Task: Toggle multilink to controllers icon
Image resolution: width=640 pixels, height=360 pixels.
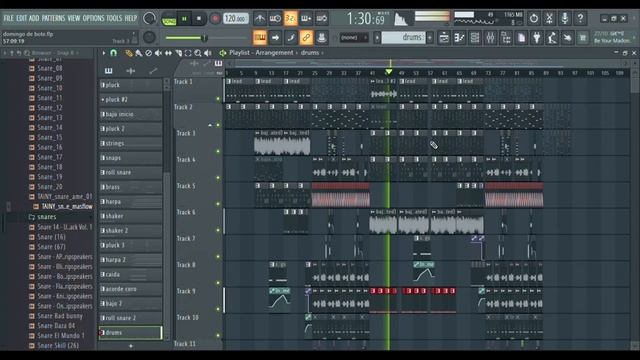Action: (x=322, y=38)
